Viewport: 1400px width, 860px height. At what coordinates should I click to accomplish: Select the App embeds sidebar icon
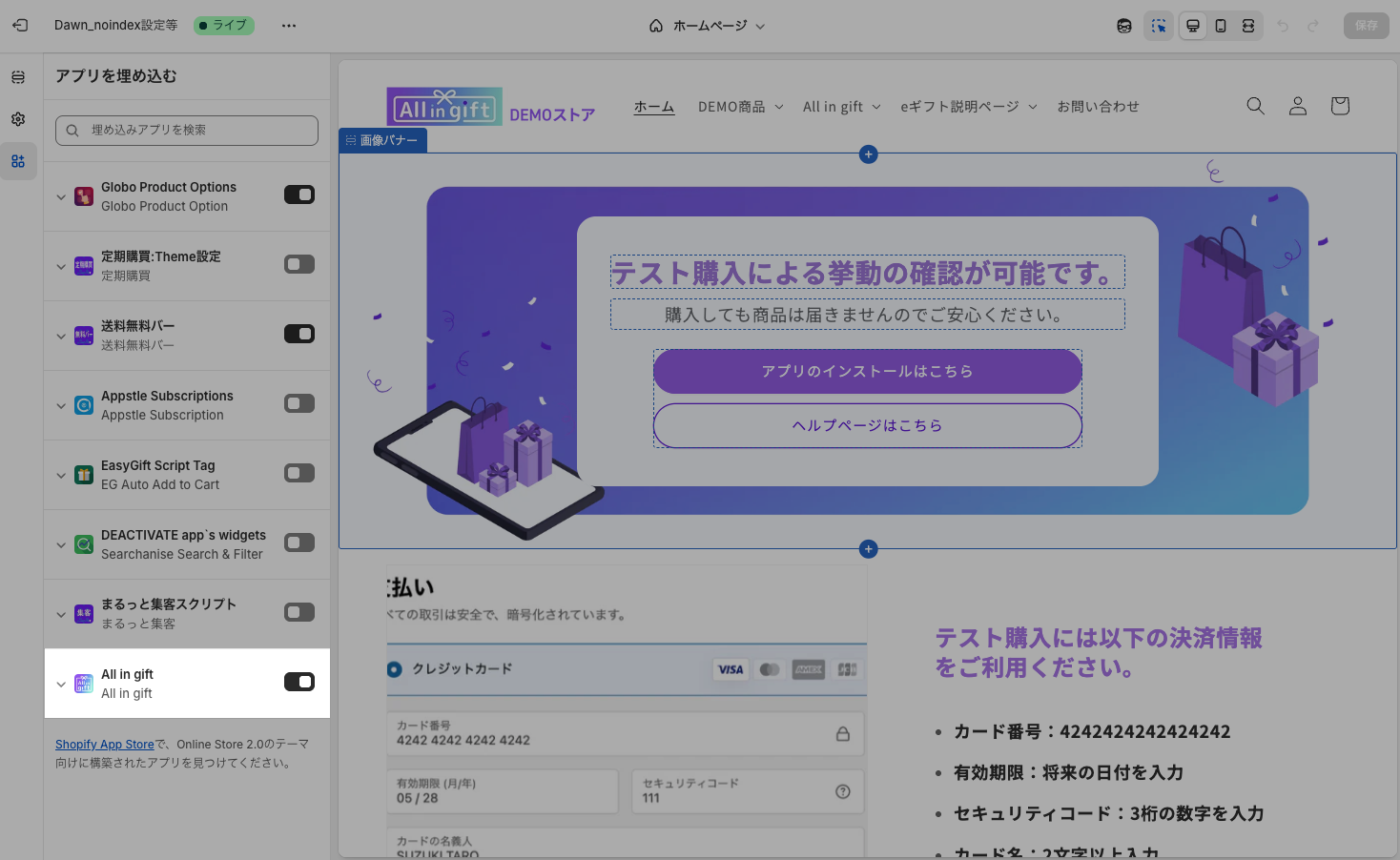[x=18, y=161]
